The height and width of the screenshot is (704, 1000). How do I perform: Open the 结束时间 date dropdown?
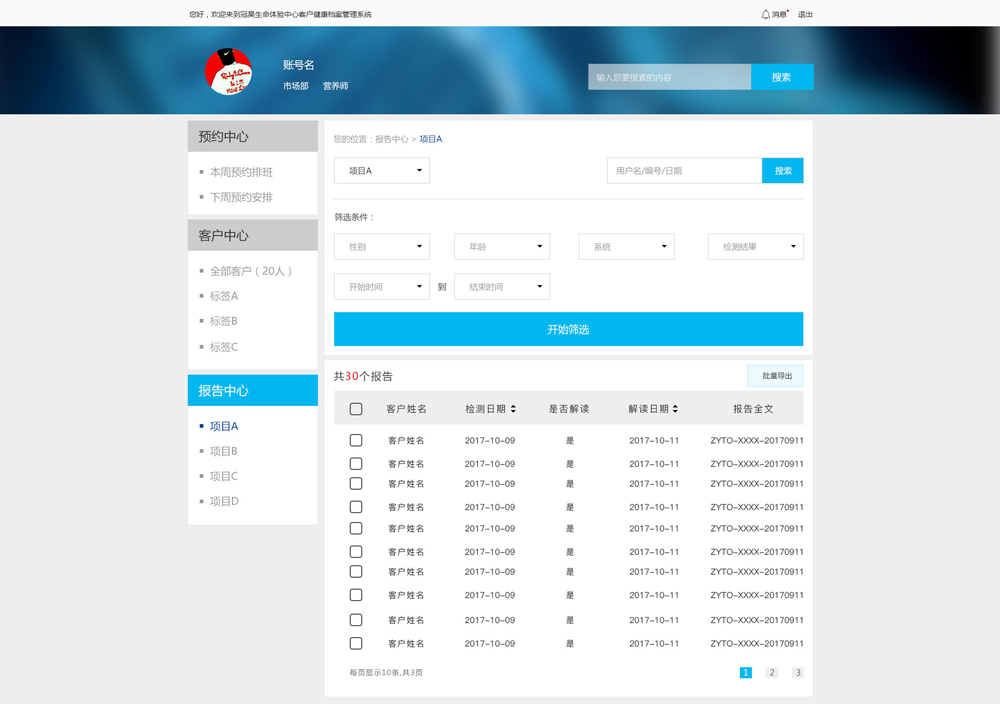click(x=502, y=286)
